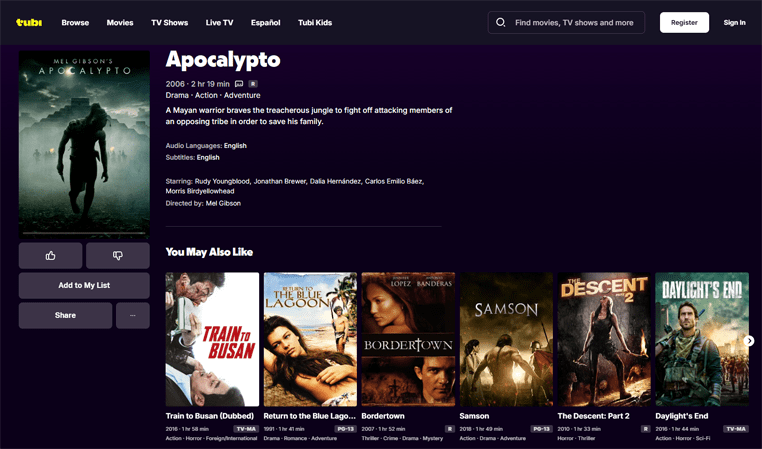
Task: Go to Movies section
Action: [120, 22]
